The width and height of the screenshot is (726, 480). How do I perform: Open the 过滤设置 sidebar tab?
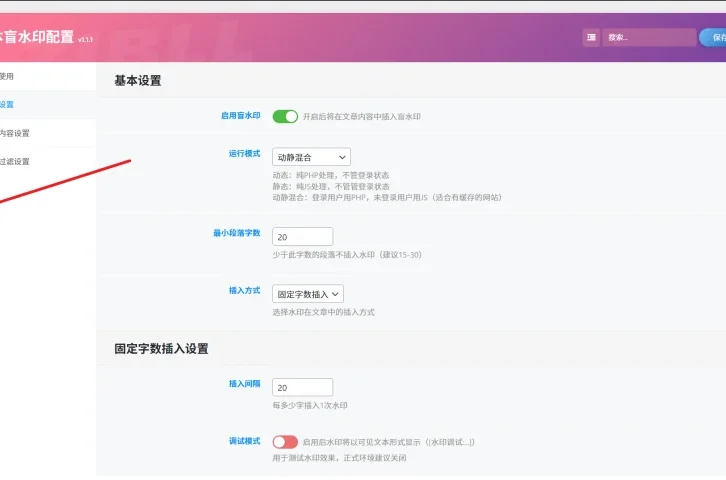pyautogui.click(x=46, y=162)
